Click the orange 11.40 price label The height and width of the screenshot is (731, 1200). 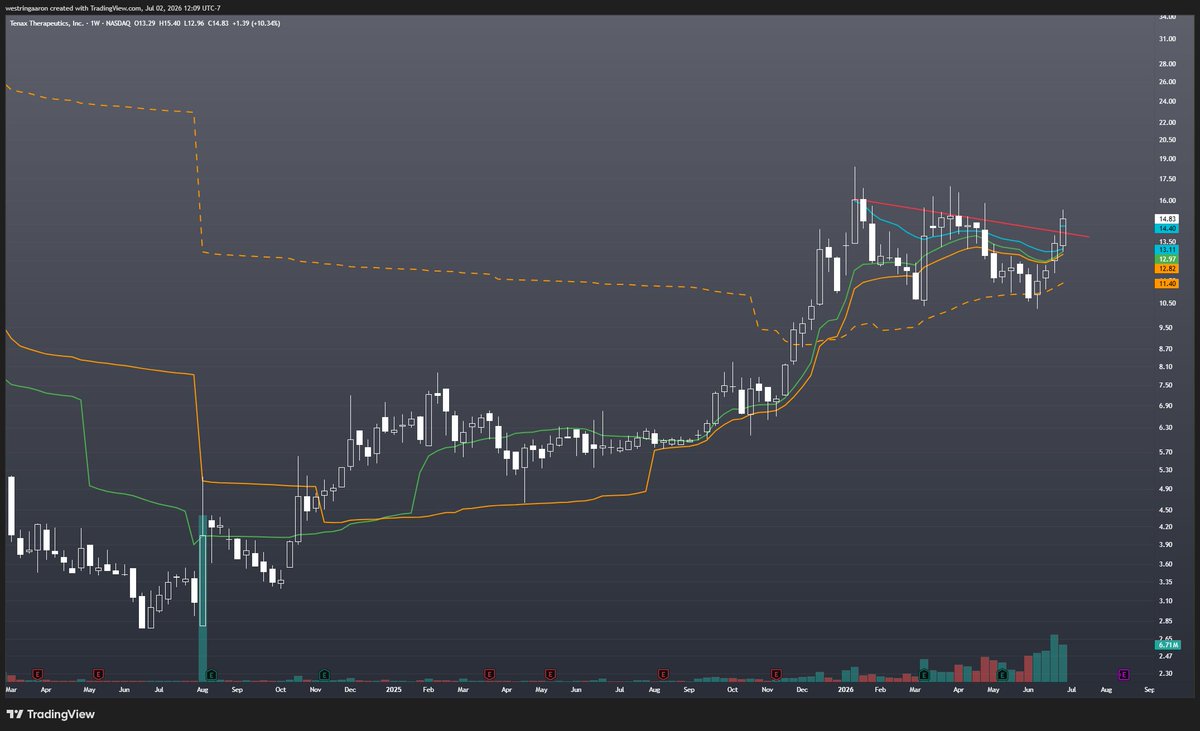click(x=1167, y=284)
